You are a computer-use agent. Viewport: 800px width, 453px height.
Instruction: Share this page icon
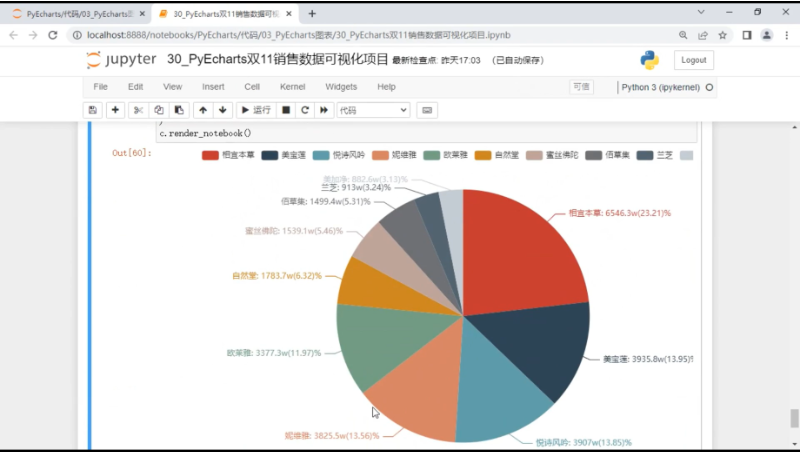click(703, 35)
